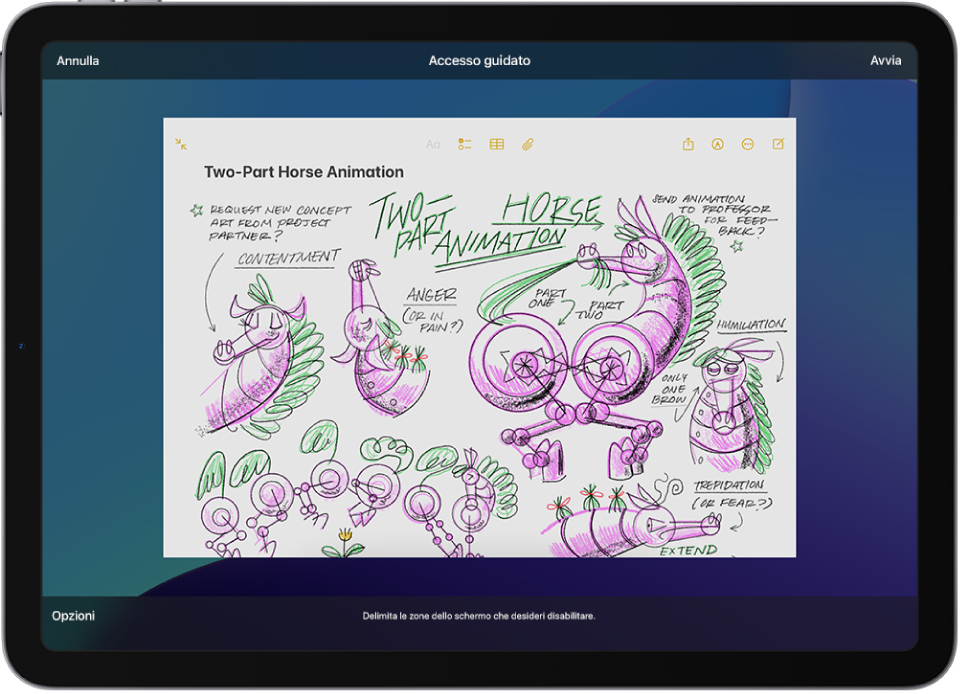Click the instruction text Delimita le zone
The image size is (960, 694).
(479, 616)
